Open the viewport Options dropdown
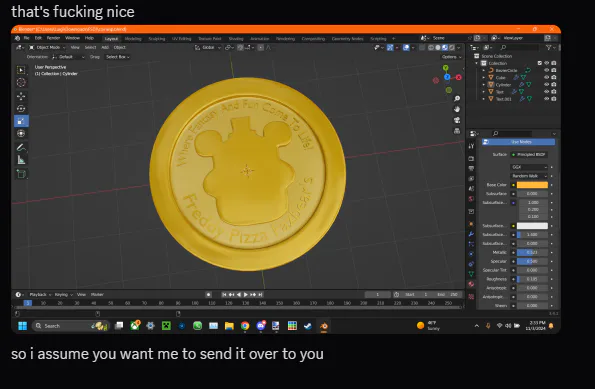This screenshot has height=389, width=595. pyautogui.click(x=452, y=57)
